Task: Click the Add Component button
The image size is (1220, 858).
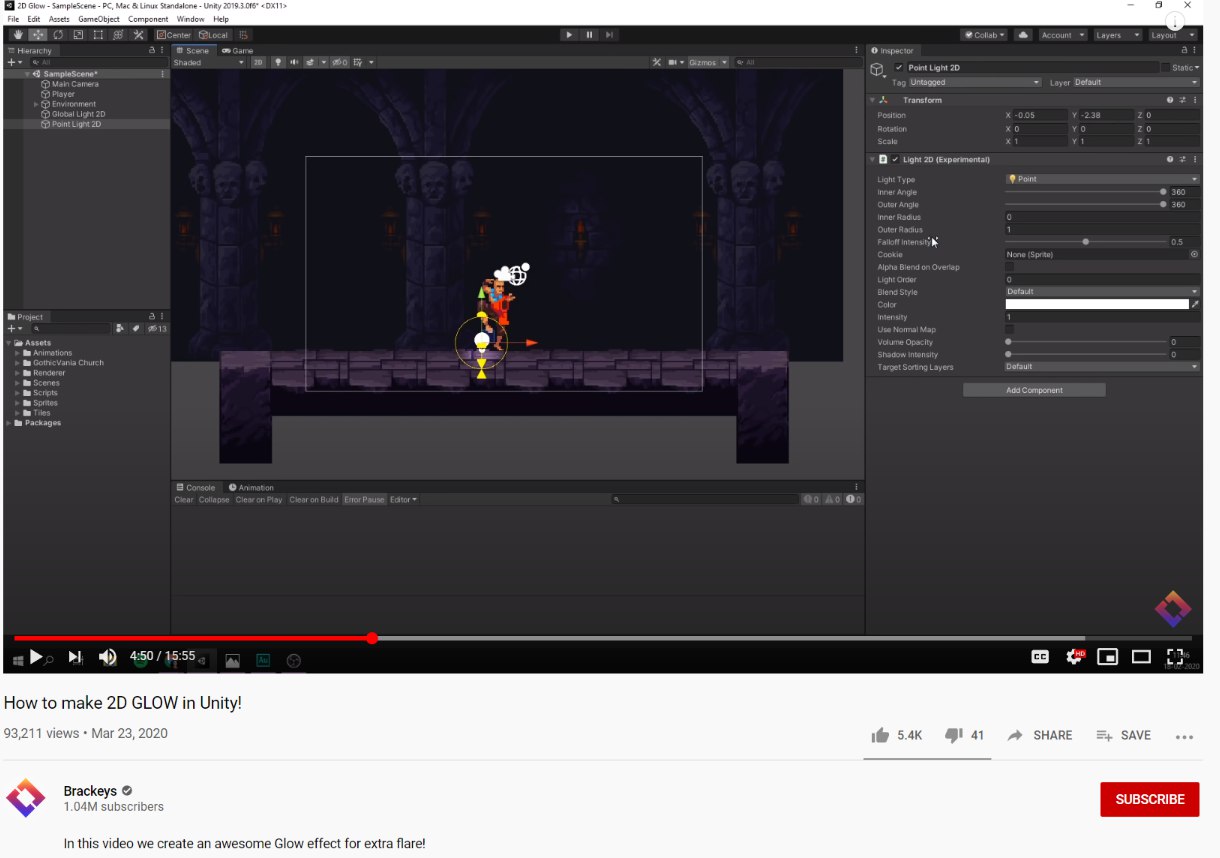Action: coord(1034,390)
